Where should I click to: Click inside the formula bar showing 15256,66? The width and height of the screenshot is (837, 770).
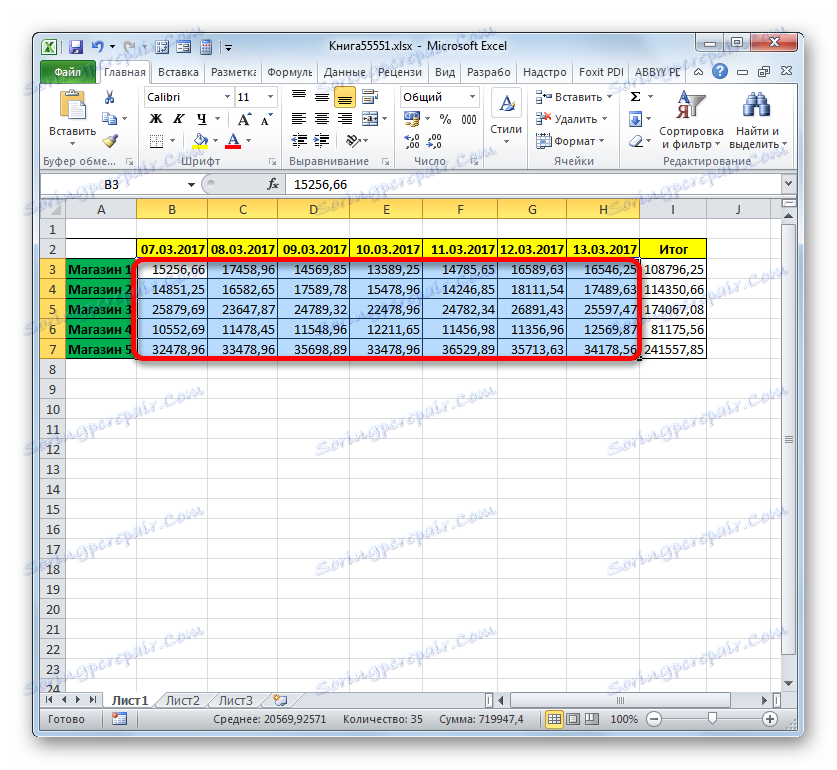point(534,185)
